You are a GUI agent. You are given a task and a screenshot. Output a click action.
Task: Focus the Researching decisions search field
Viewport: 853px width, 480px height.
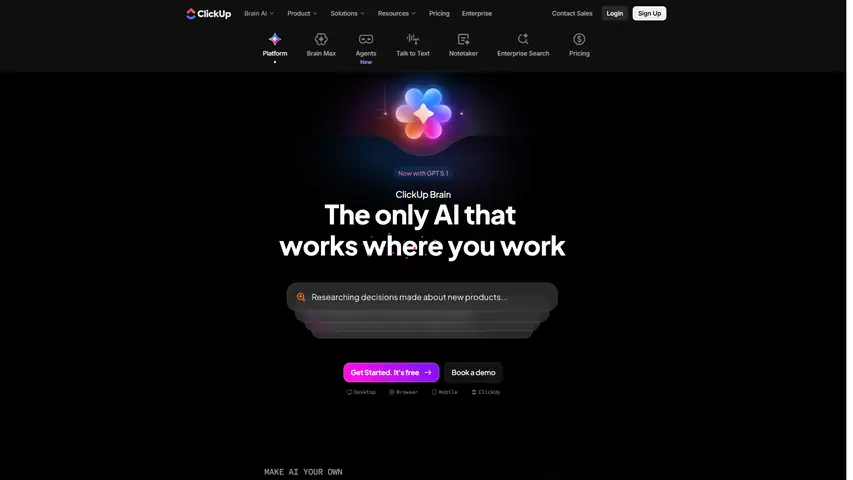422,297
